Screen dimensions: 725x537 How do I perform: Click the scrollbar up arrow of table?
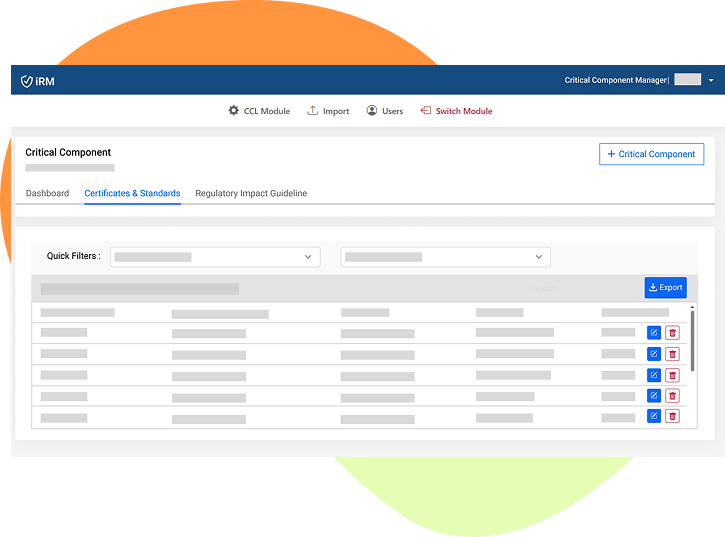(x=692, y=307)
